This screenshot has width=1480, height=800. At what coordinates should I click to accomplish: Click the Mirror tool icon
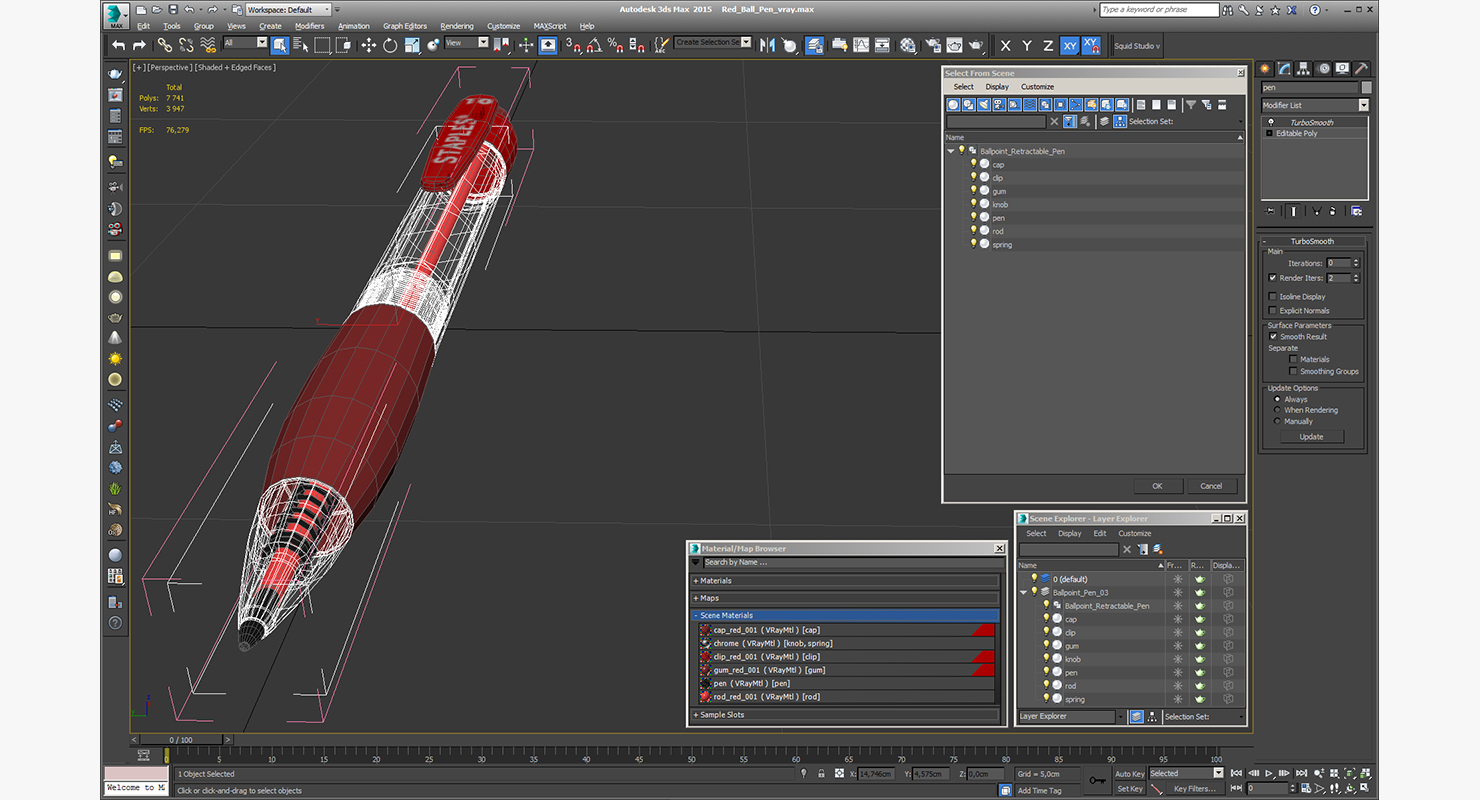point(768,45)
